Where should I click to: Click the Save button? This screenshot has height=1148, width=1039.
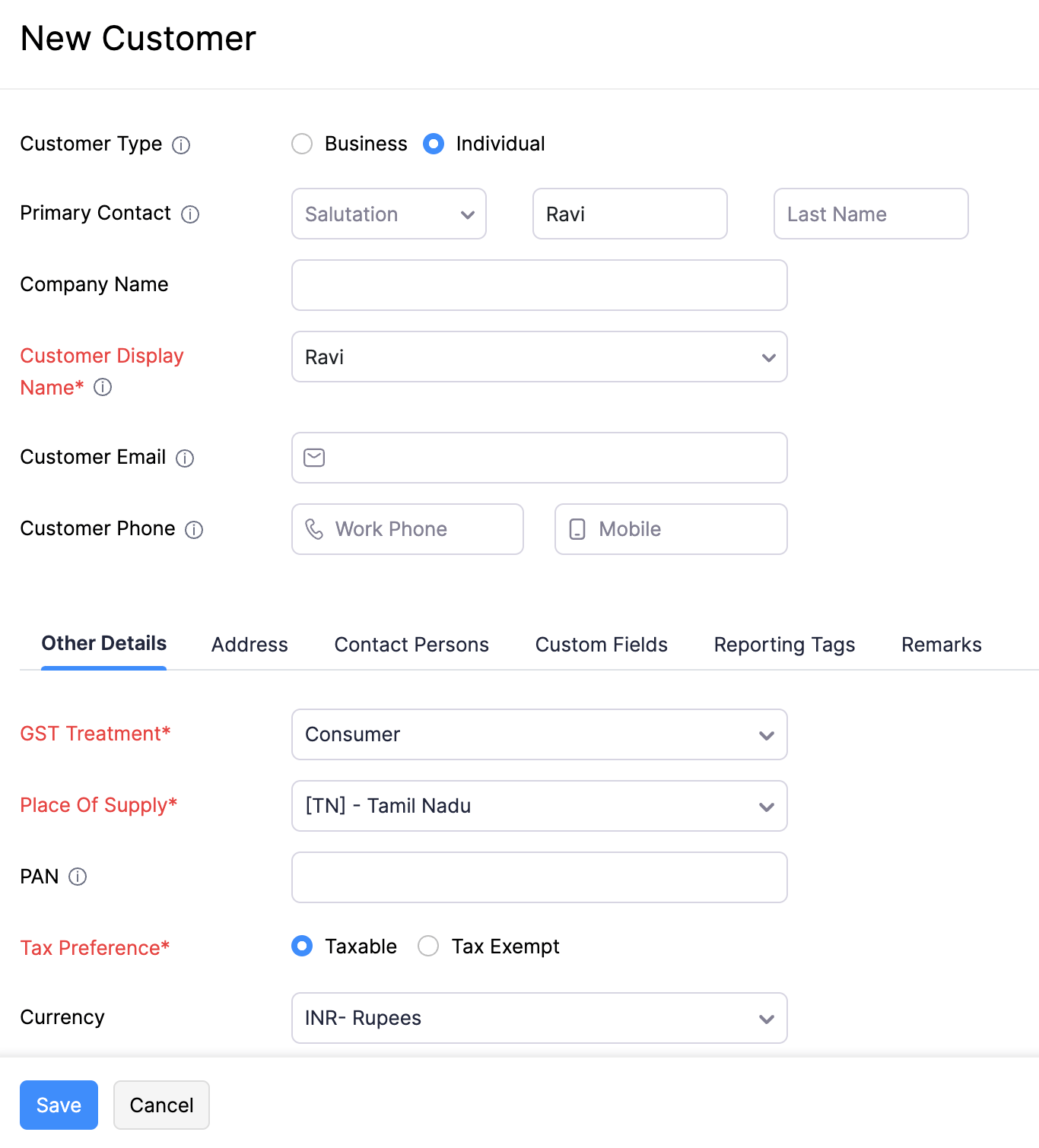coord(59,1105)
